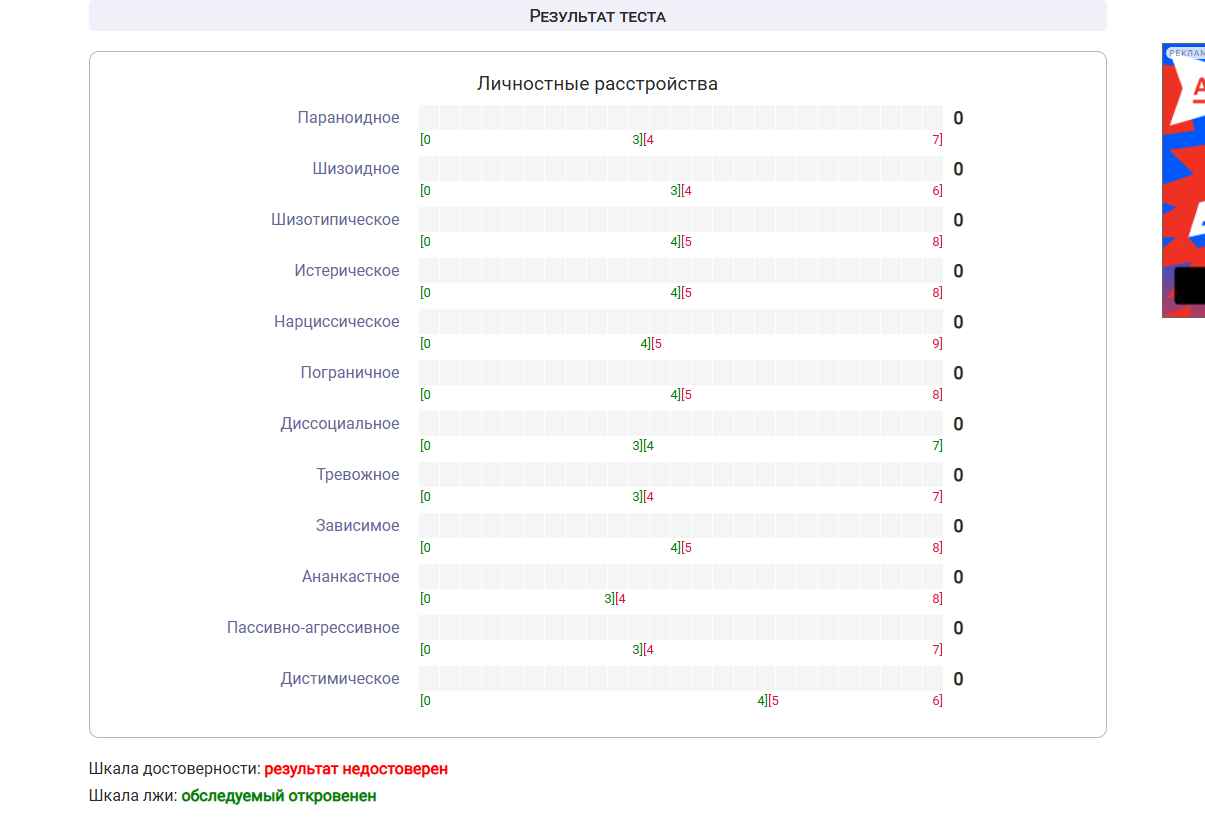Click the Дистимическое result bar

tap(680, 679)
